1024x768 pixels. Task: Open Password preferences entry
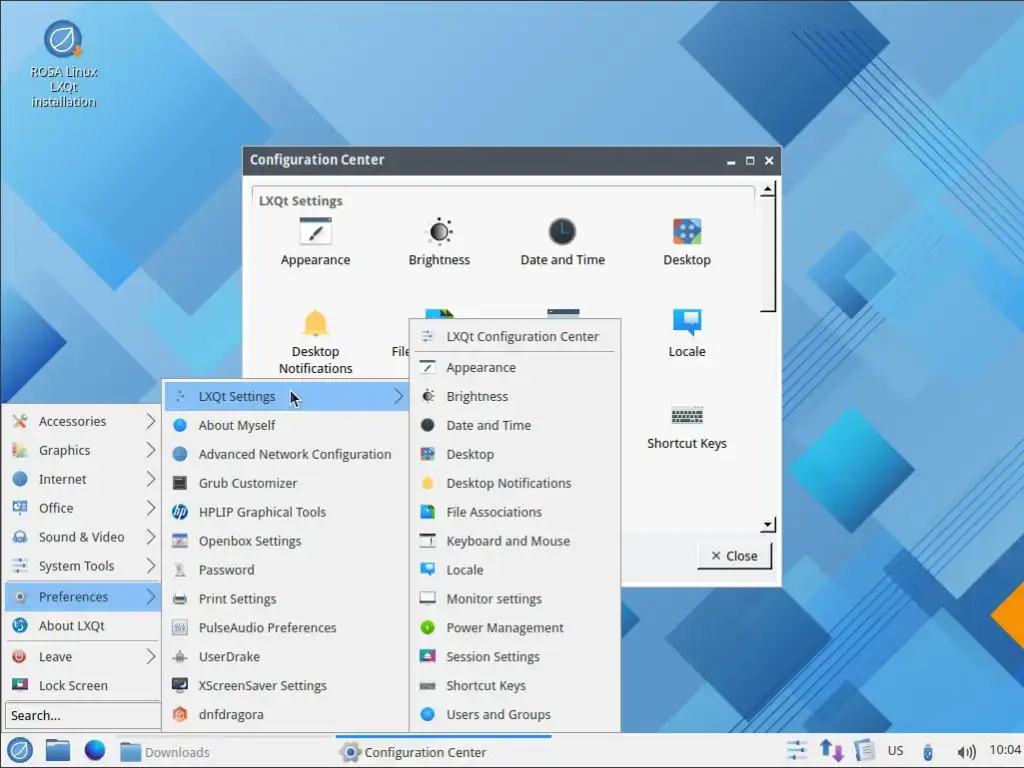287,569
